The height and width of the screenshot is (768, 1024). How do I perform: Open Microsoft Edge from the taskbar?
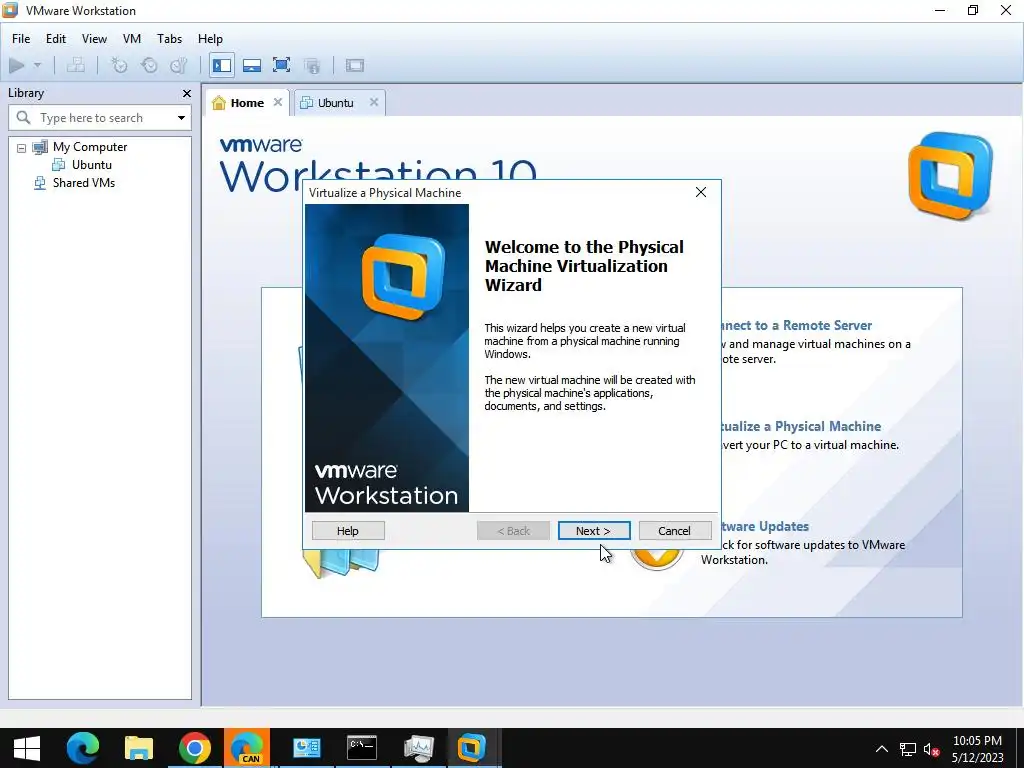[83, 748]
